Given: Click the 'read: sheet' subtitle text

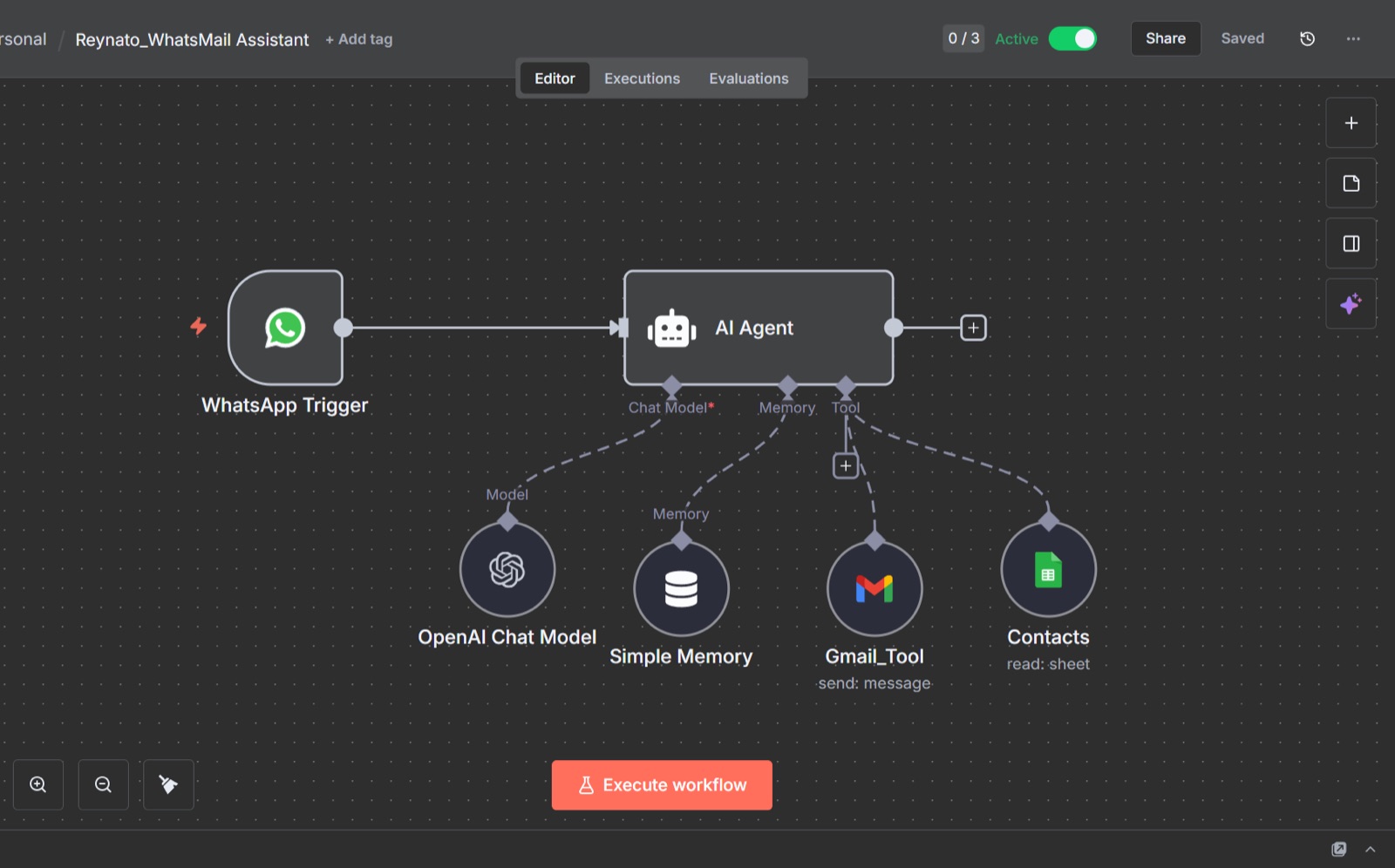Looking at the screenshot, I should click(x=1048, y=664).
